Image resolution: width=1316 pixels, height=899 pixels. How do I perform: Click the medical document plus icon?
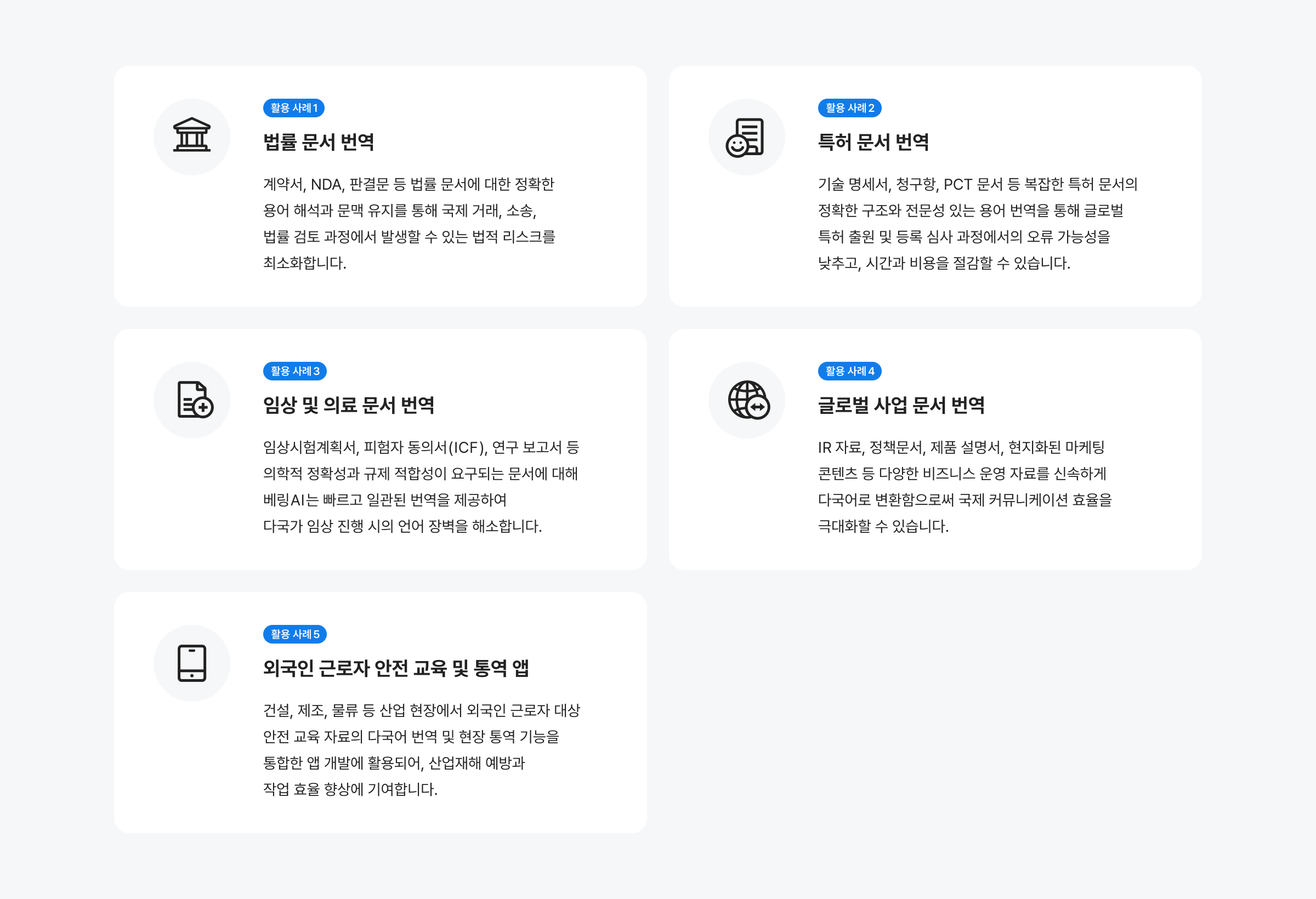pos(194,400)
